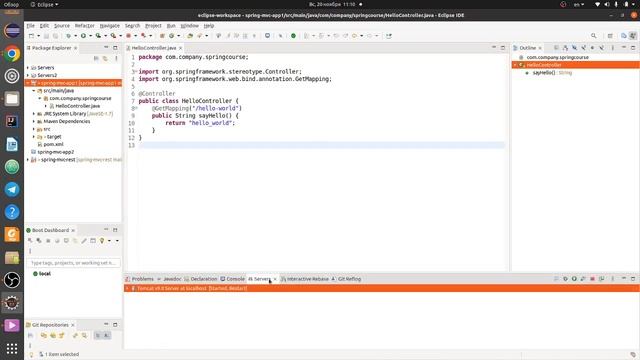
Task: Toggle hierarchical layout in Git Repositories
Action: pos(97,336)
